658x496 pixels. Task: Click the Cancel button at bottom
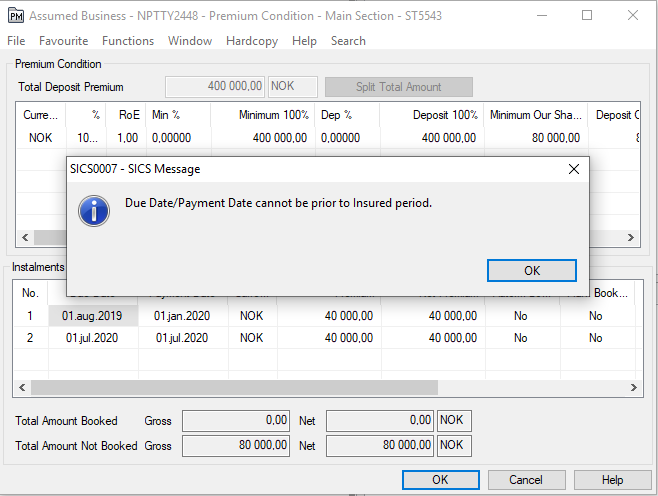click(x=525, y=480)
